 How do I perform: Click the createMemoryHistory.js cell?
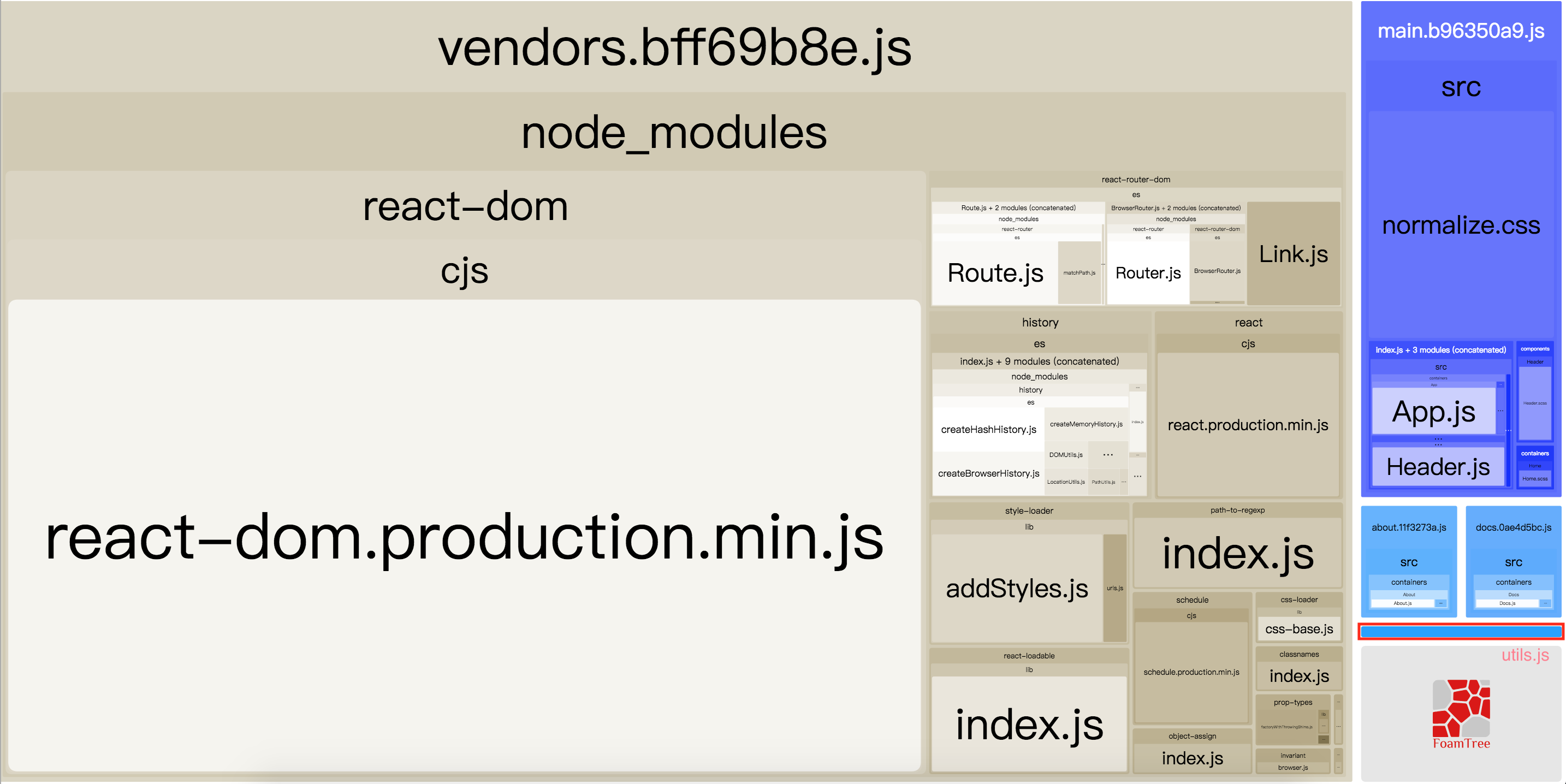1085,424
